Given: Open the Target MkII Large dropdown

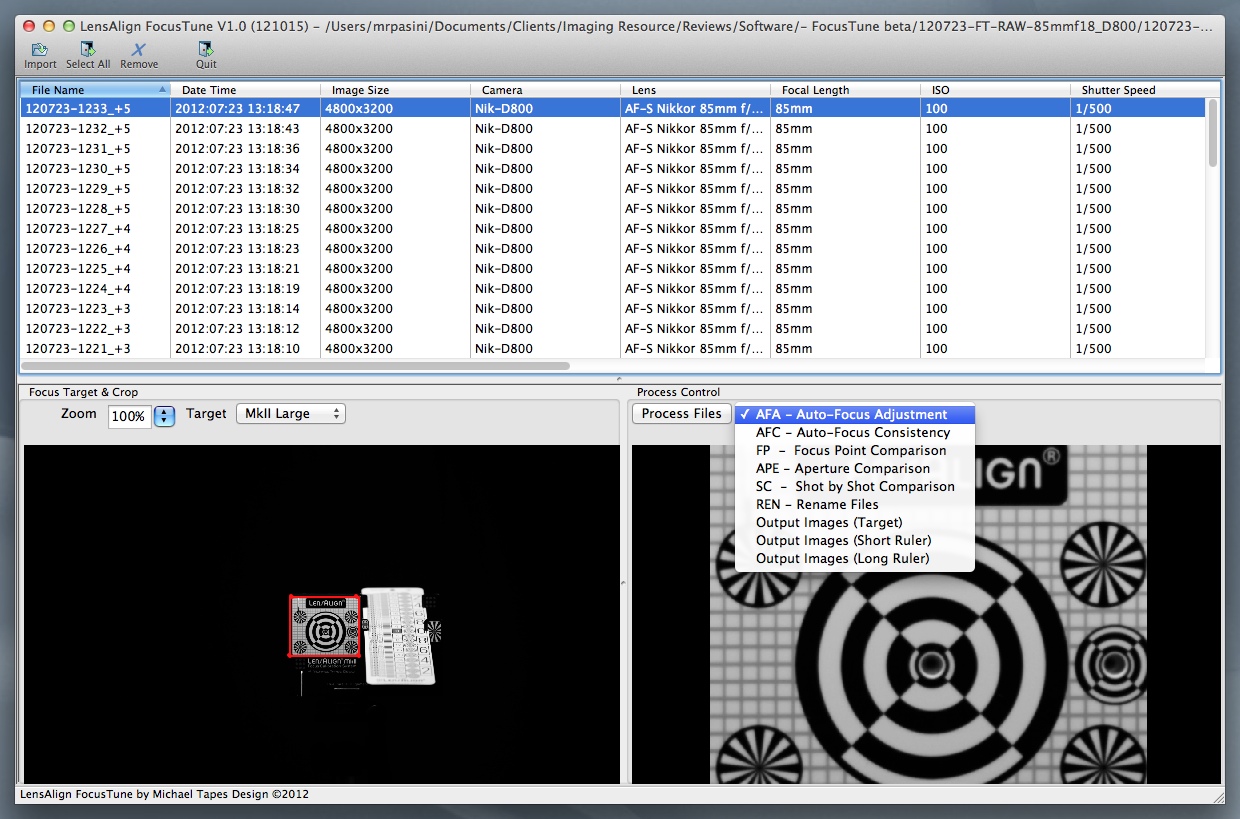Looking at the screenshot, I should pos(290,414).
